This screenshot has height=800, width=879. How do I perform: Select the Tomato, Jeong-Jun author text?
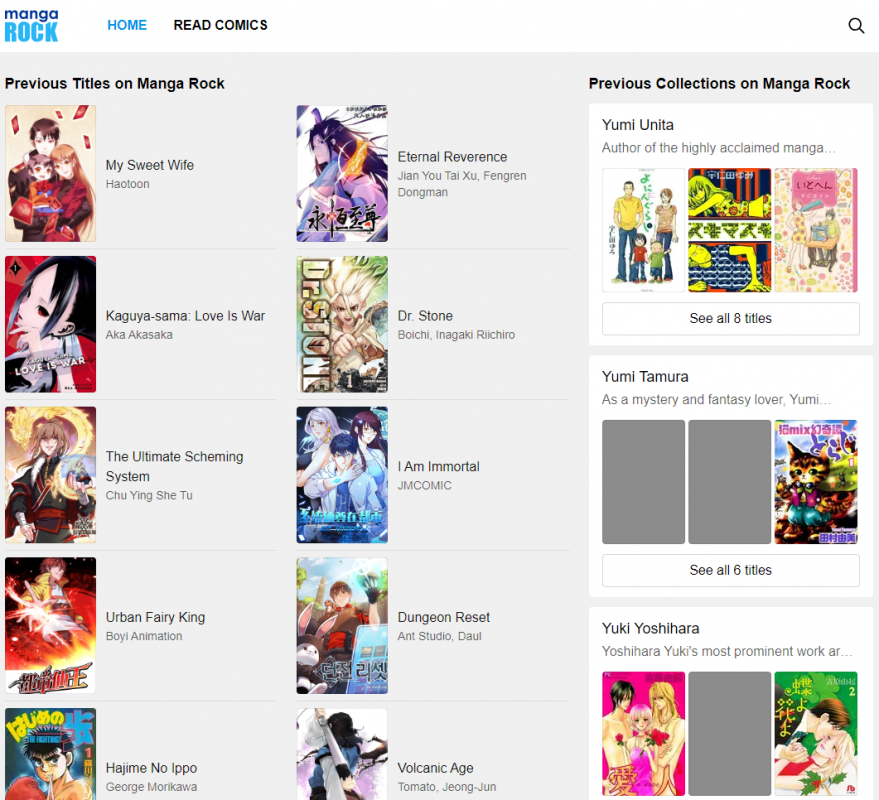click(447, 787)
